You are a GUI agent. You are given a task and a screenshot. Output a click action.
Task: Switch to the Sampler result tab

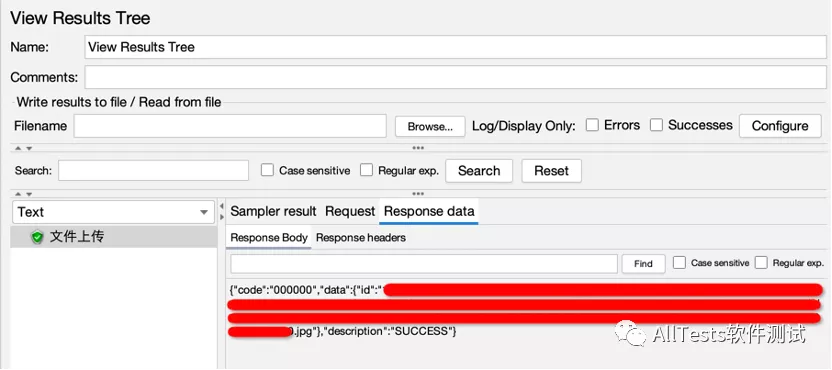pyautogui.click(x=273, y=211)
